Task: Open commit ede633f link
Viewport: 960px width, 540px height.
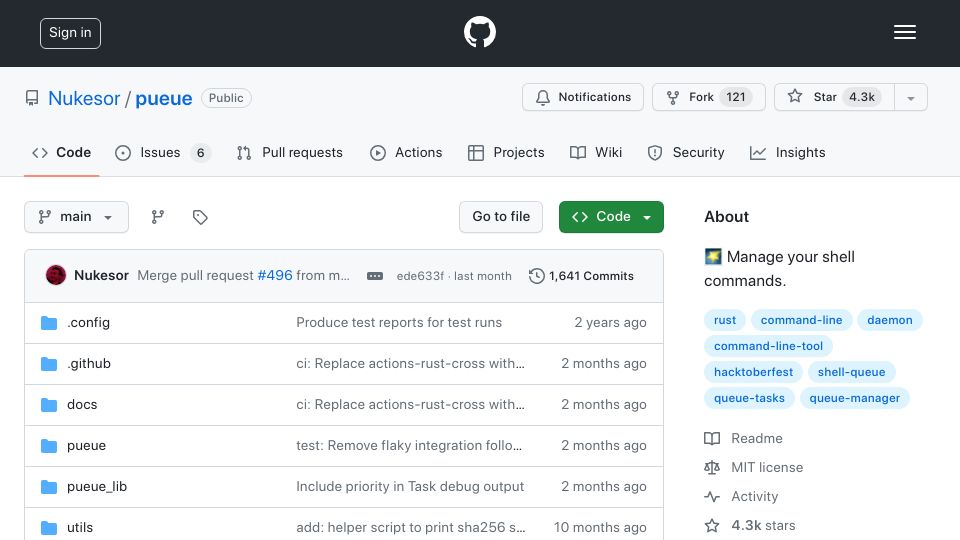Action: (420, 276)
